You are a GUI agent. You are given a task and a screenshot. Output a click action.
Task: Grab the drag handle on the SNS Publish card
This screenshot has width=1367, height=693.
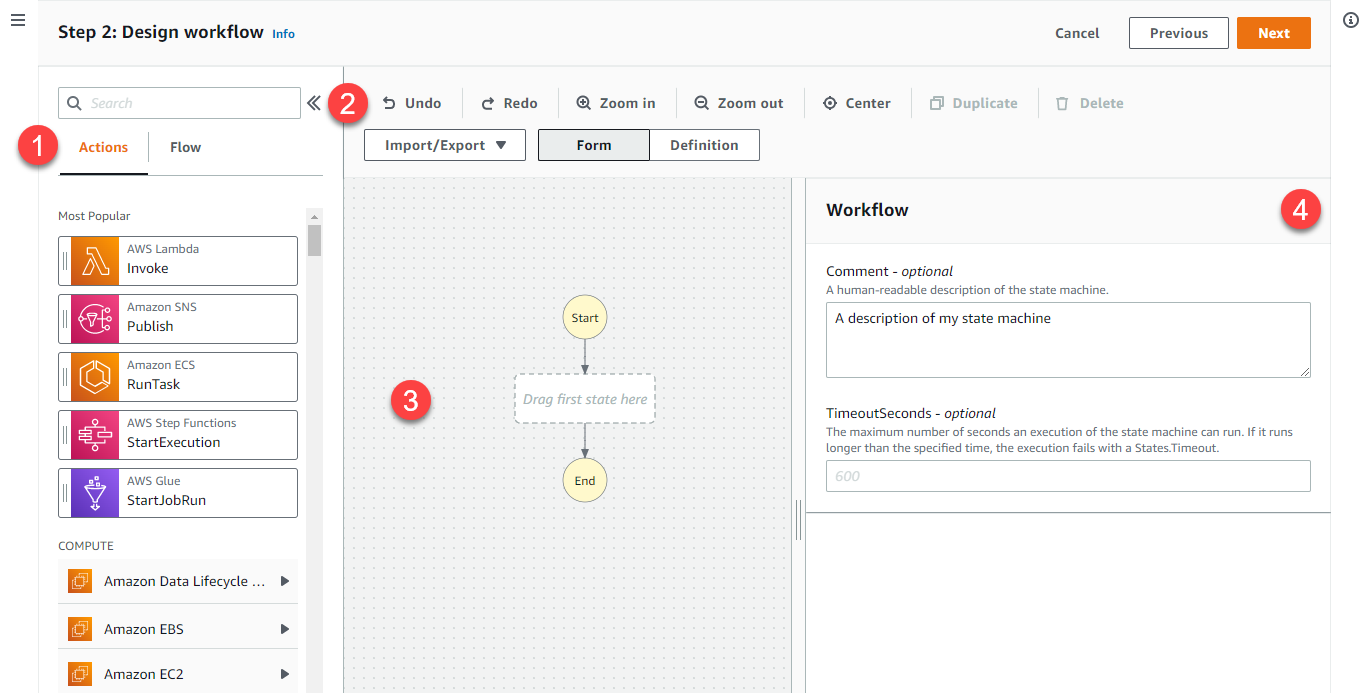(x=65, y=319)
